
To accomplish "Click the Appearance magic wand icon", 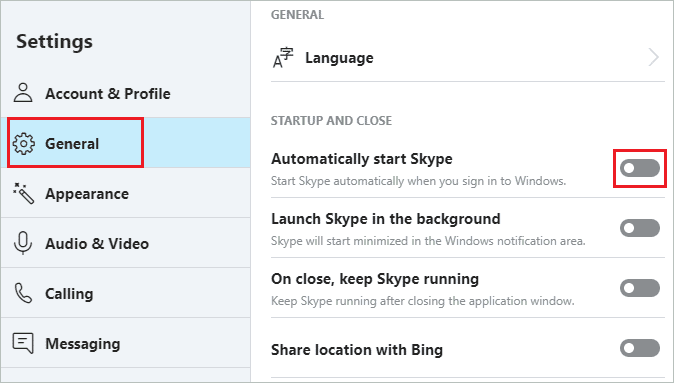I will point(23,193).
